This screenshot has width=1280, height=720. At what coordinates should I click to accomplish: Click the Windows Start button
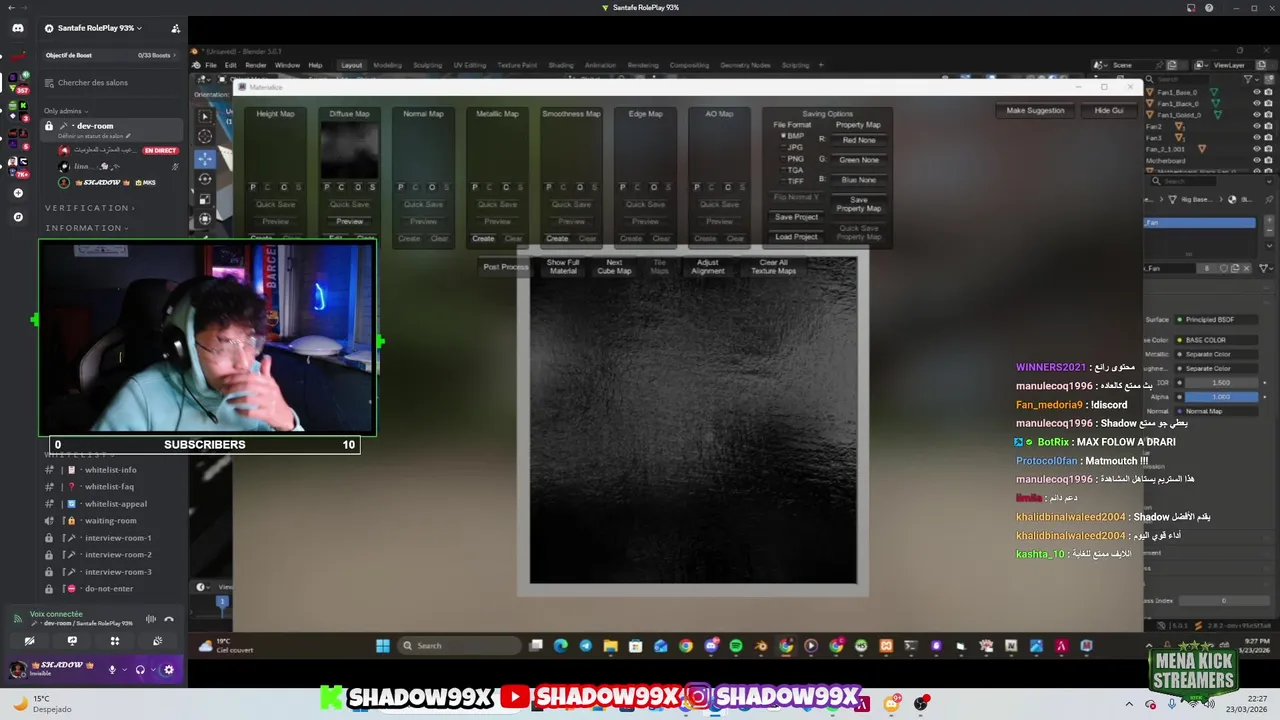click(383, 646)
